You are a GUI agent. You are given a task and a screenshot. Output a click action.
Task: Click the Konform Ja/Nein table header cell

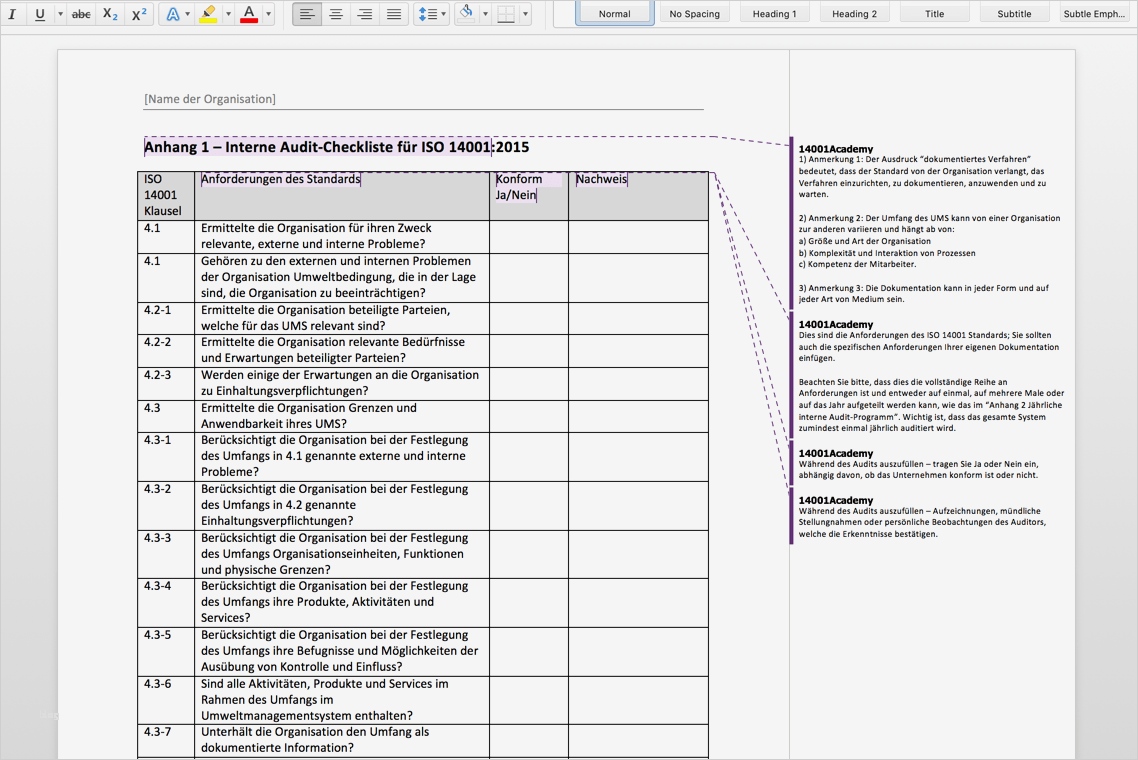coord(528,195)
